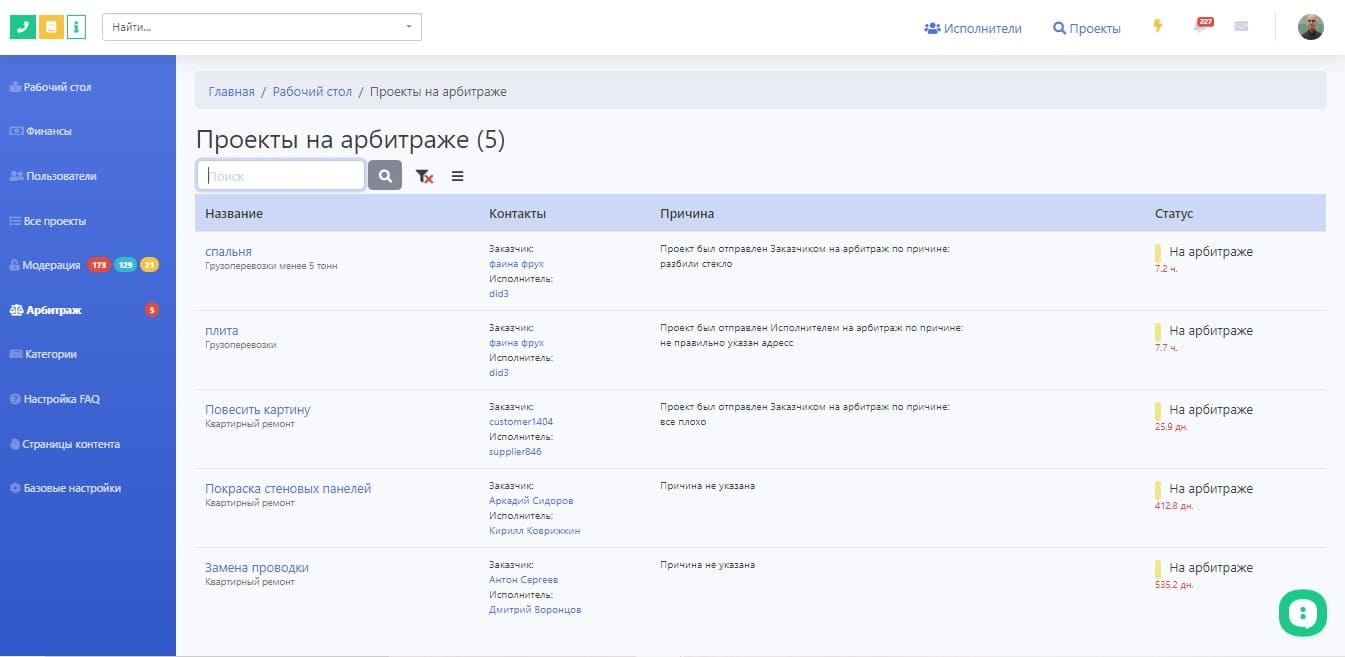Expand the Найти dropdown arrow

point(408,27)
